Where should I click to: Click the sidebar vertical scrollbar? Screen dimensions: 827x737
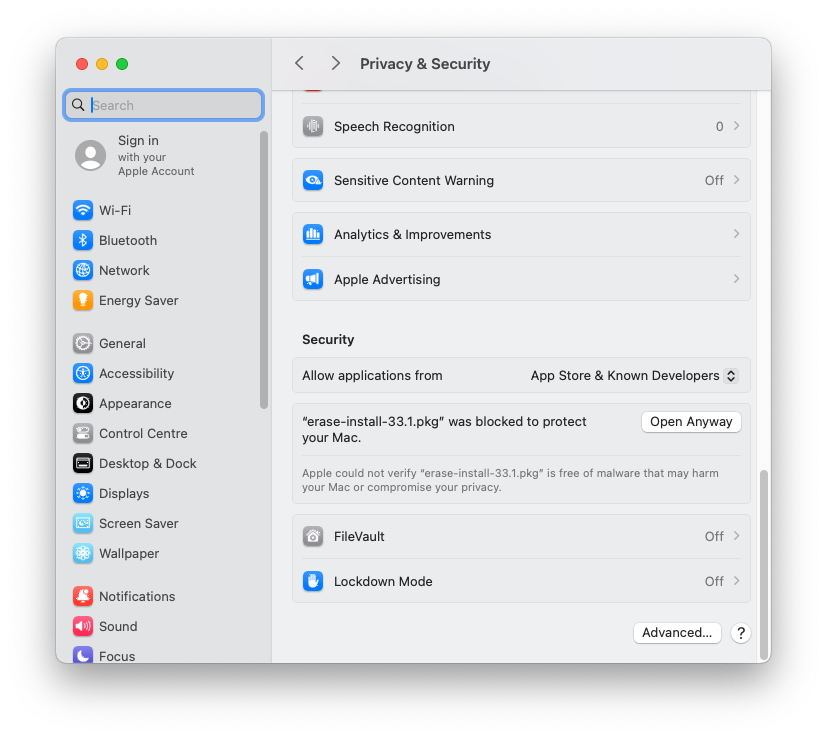pos(264,270)
